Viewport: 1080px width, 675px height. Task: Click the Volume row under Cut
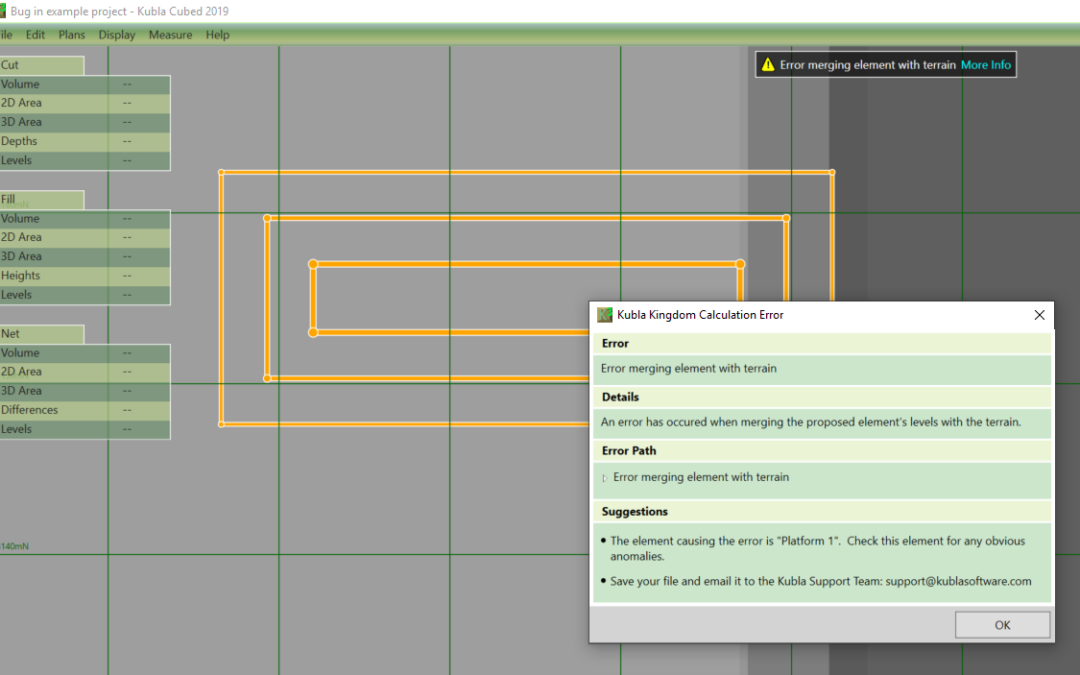point(85,85)
